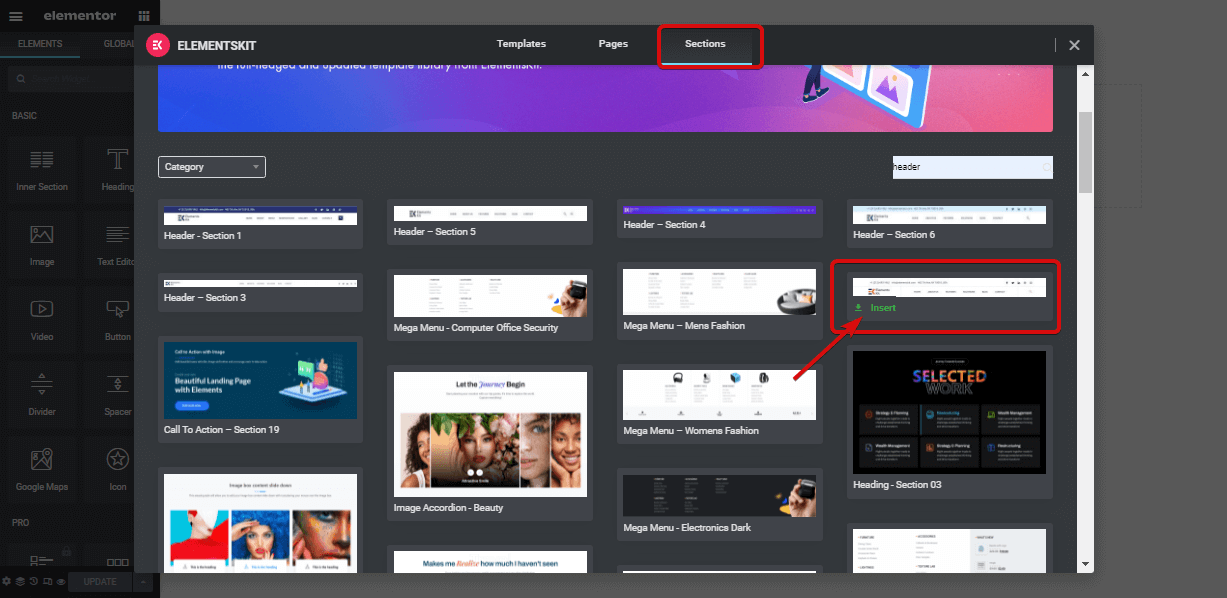Open the History icon
Viewport: 1227px width, 598px height.
pyautogui.click(x=33, y=581)
